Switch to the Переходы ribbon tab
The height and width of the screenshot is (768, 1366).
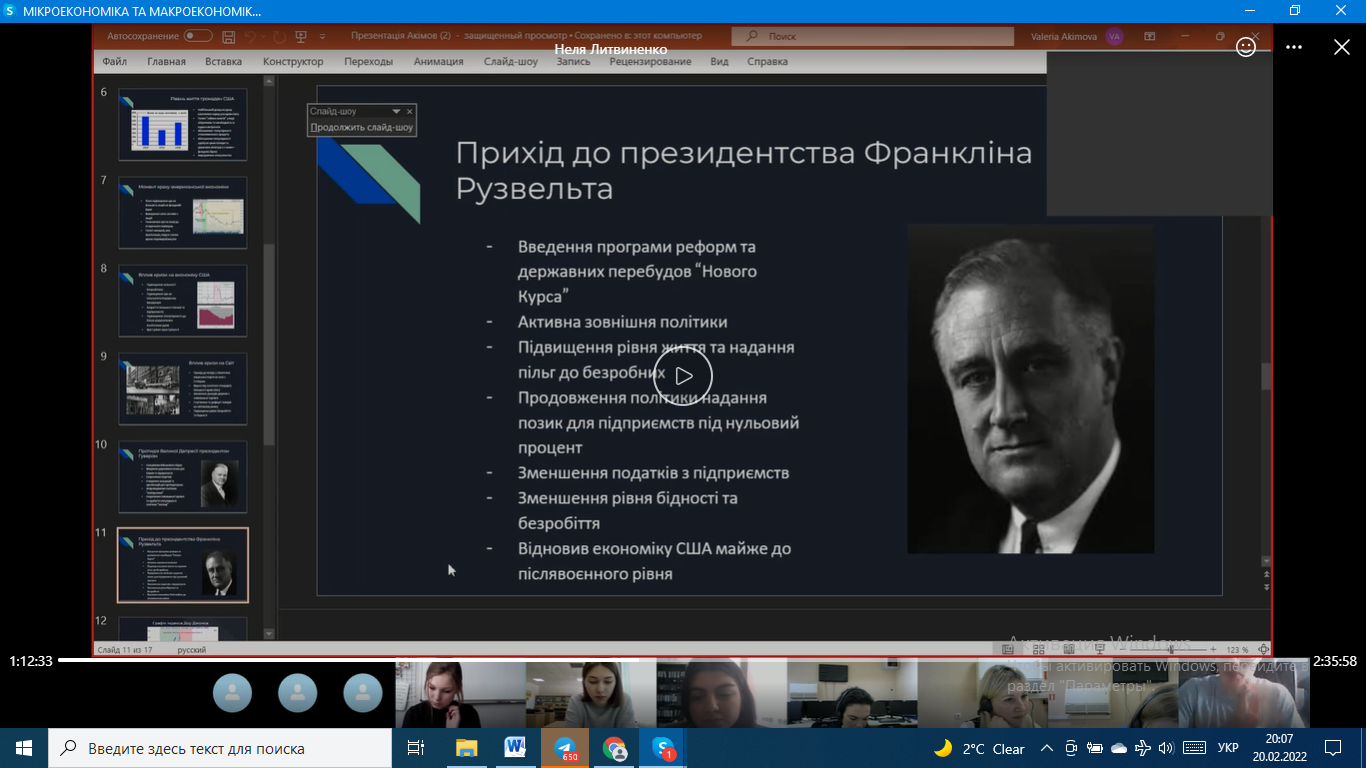368,61
